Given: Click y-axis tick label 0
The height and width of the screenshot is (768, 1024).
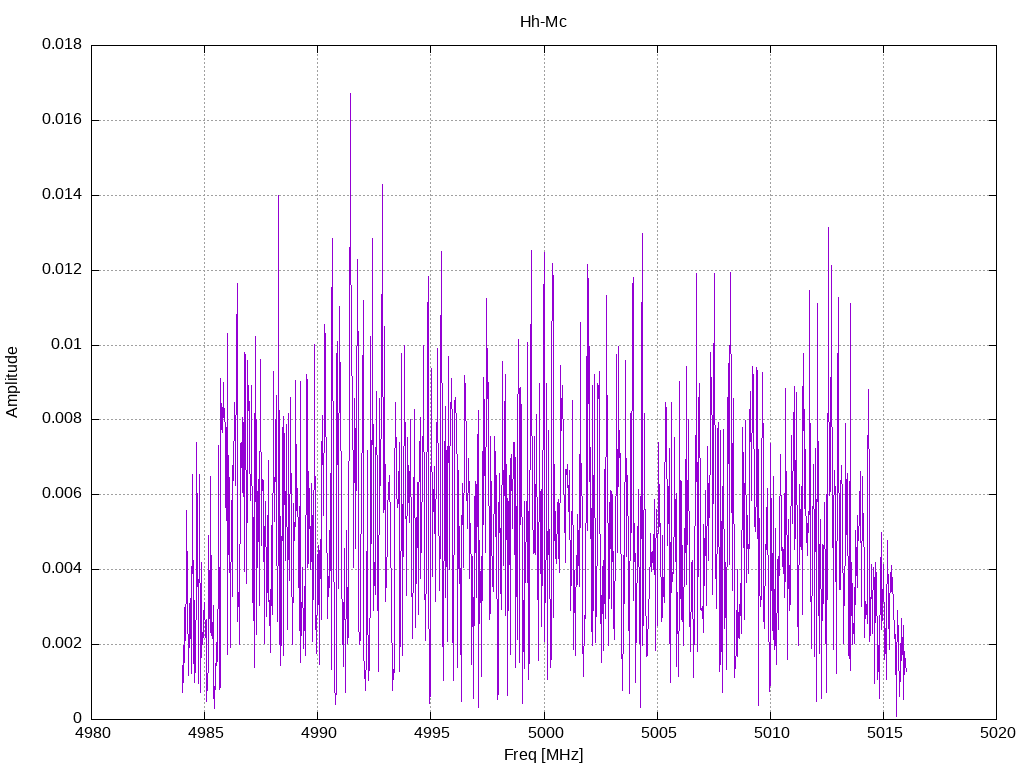Looking at the screenshot, I should (78, 718).
